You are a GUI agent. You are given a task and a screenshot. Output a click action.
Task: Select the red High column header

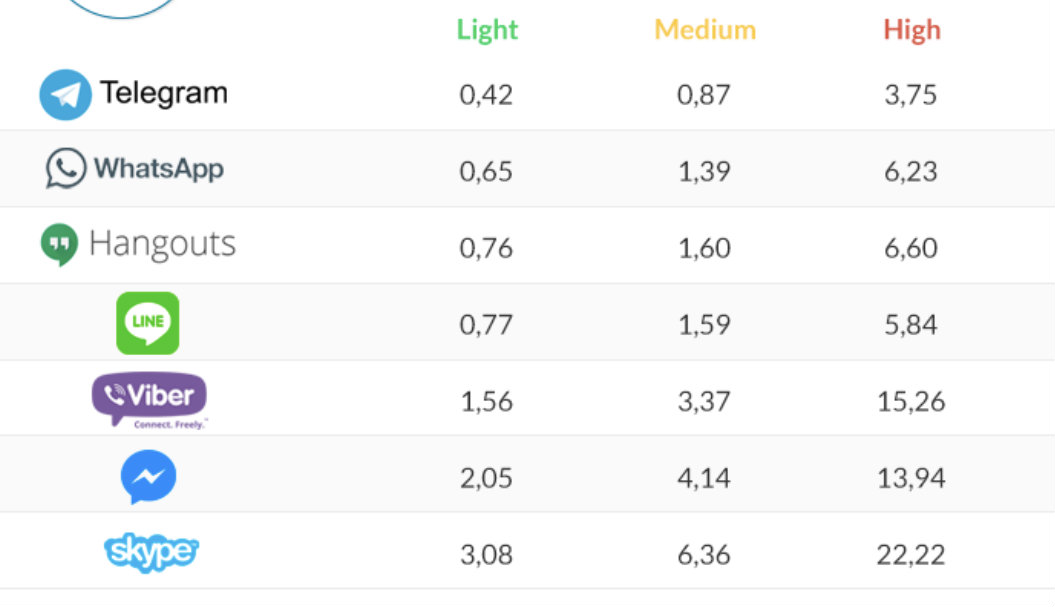(912, 30)
